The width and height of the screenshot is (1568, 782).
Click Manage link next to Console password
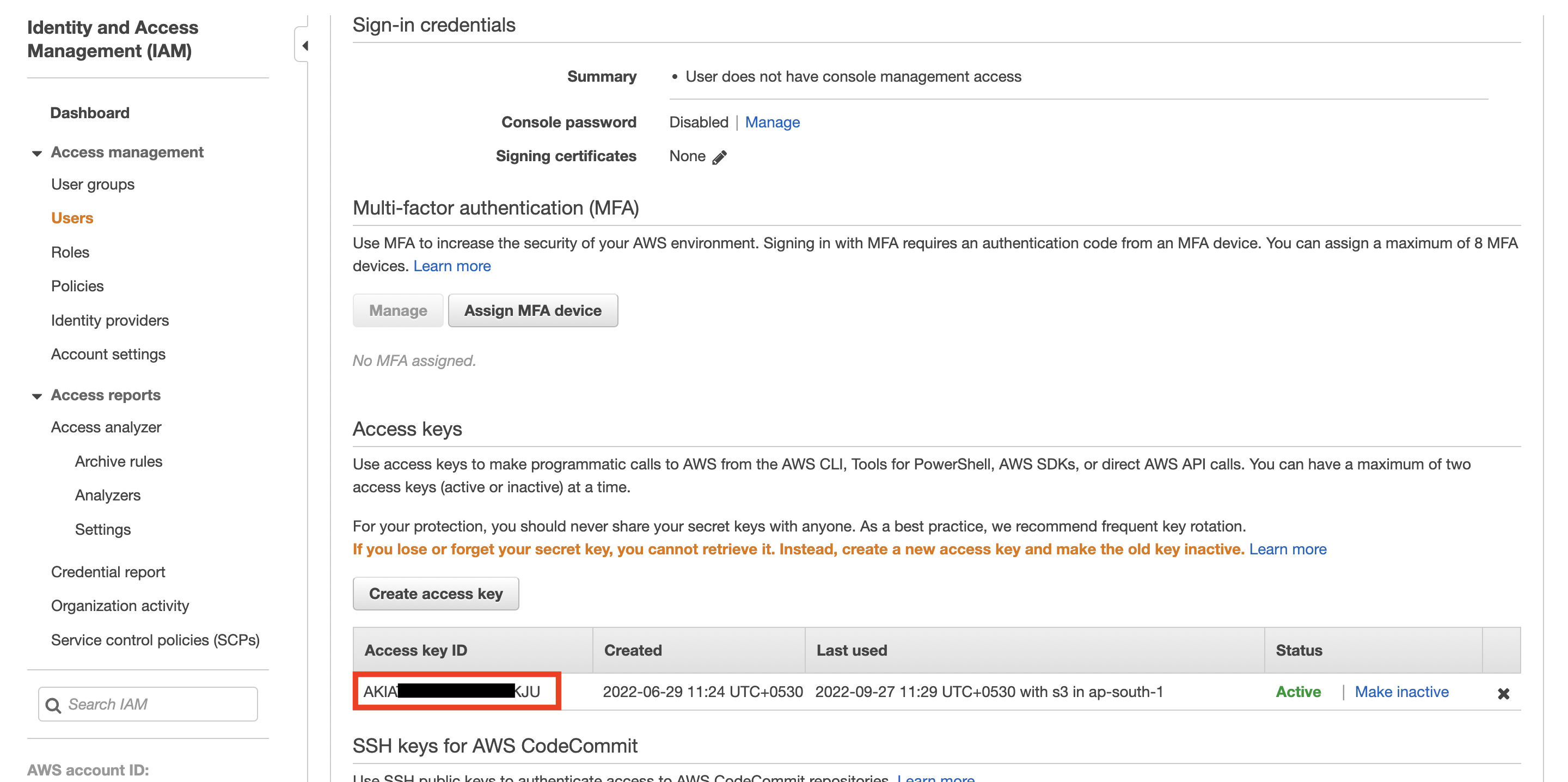[x=772, y=123]
